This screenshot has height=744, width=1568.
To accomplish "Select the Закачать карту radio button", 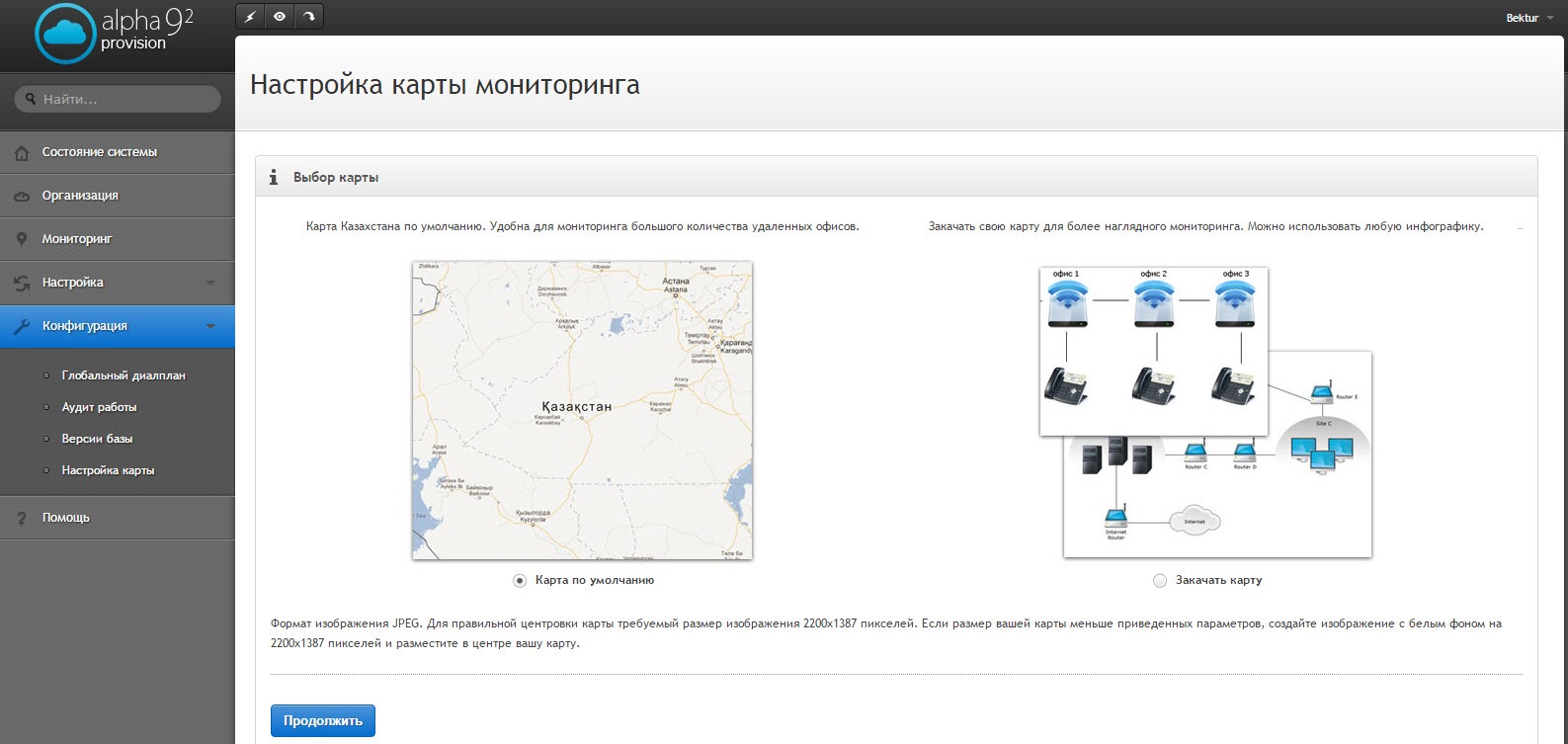I will (x=1160, y=581).
